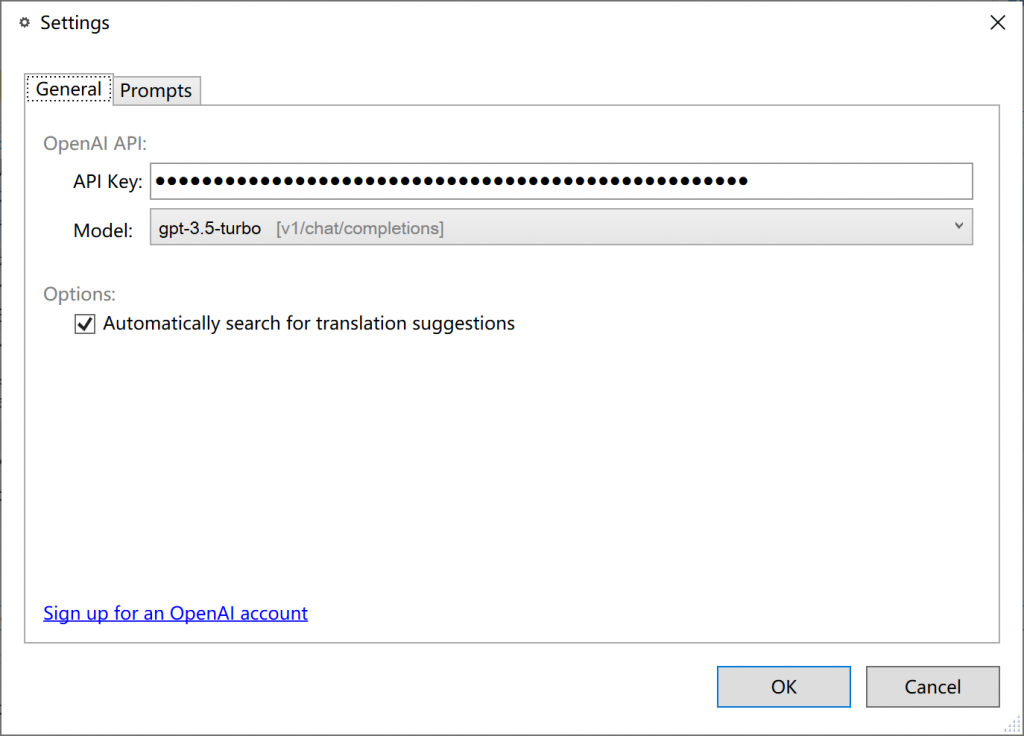
Task: Click the "Model:" field label
Action: [x=103, y=231]
